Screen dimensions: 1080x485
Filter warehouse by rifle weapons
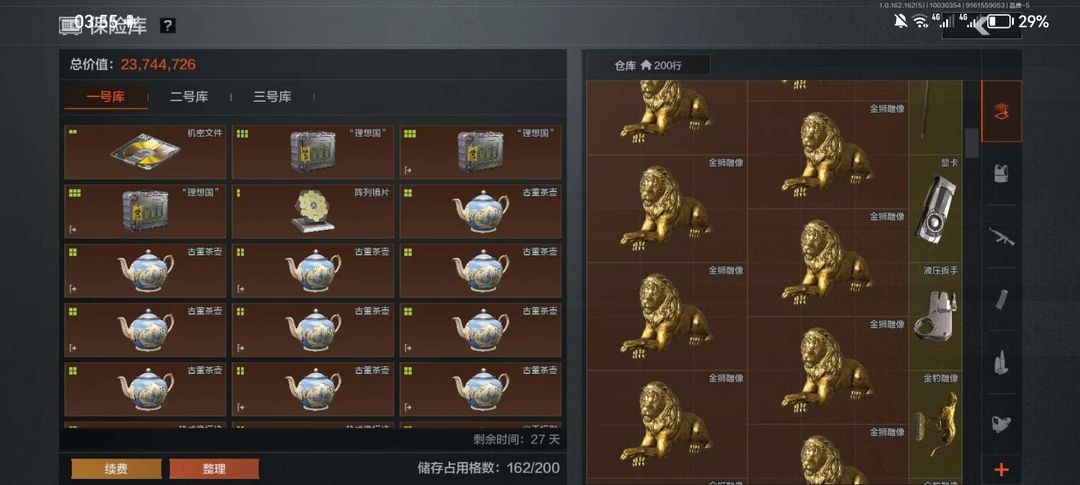click(x=1001, y=236)
